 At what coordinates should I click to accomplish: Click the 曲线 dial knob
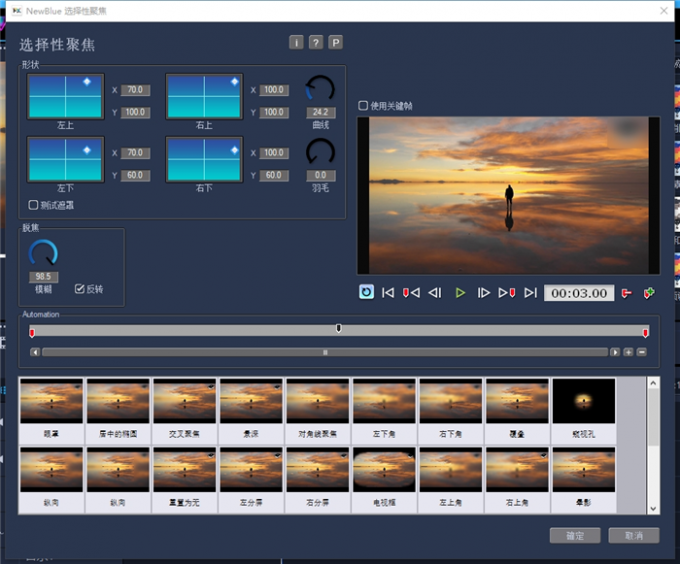point(320,89)
